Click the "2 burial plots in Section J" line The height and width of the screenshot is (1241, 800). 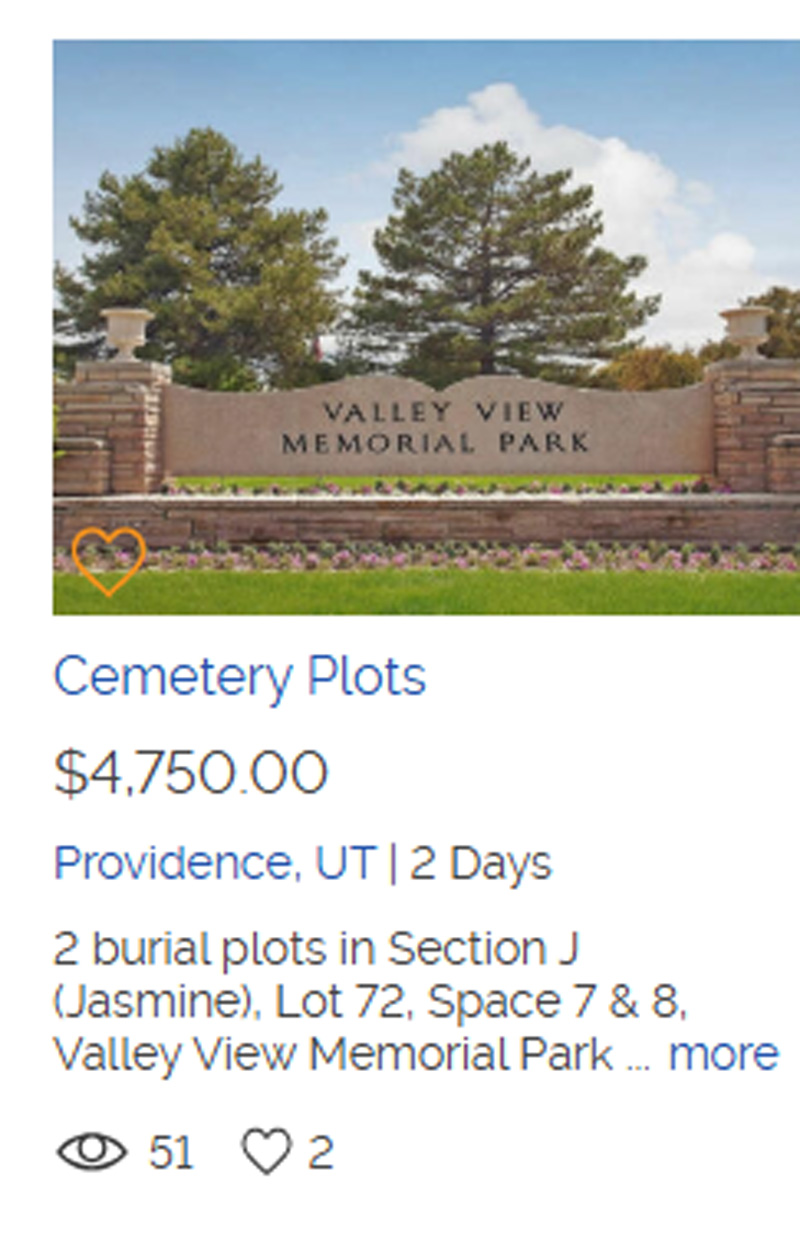coord(316,948)
